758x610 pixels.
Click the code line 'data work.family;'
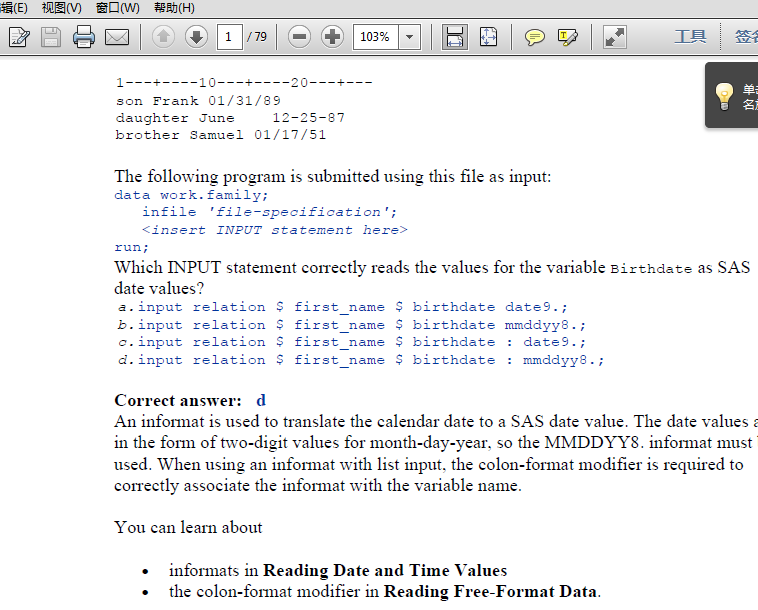tap(191, 195)
